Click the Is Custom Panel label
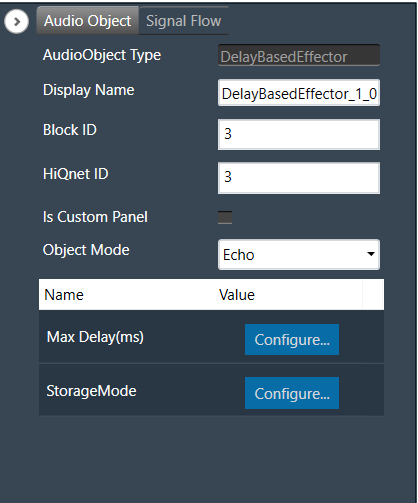The image size is (418, 503). point(95,217)
